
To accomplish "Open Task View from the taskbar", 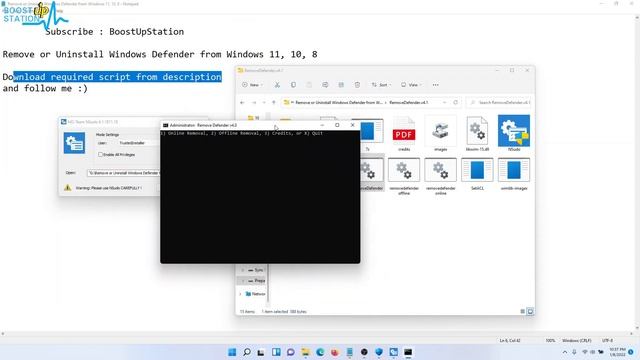I will tap(261, 352).
